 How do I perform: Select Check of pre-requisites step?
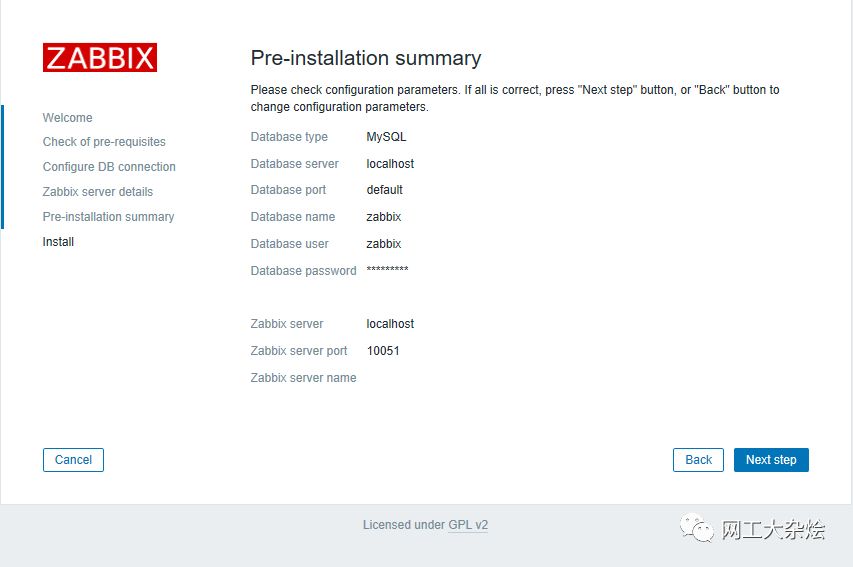click(104, 142)
